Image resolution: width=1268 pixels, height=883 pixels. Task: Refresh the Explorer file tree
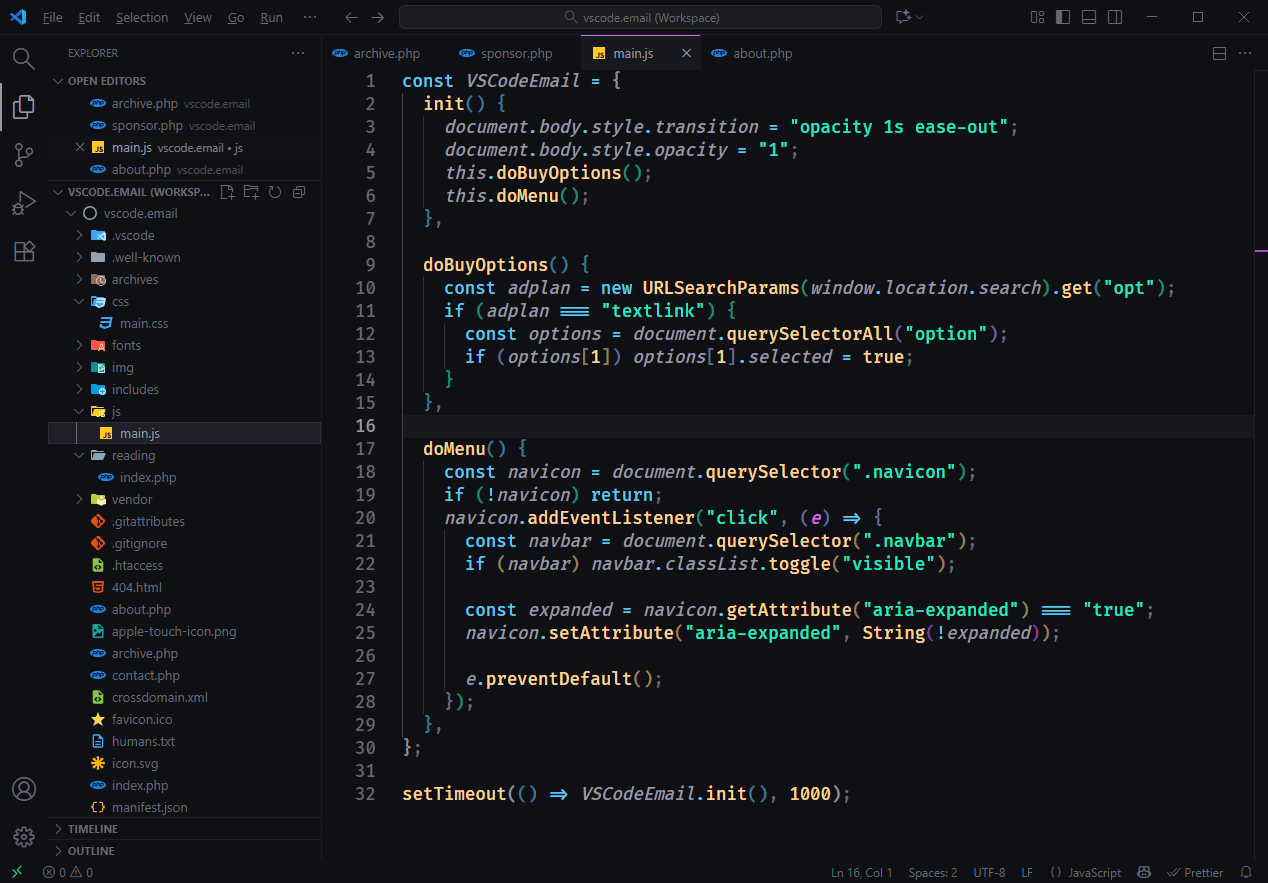pos(274,191)
